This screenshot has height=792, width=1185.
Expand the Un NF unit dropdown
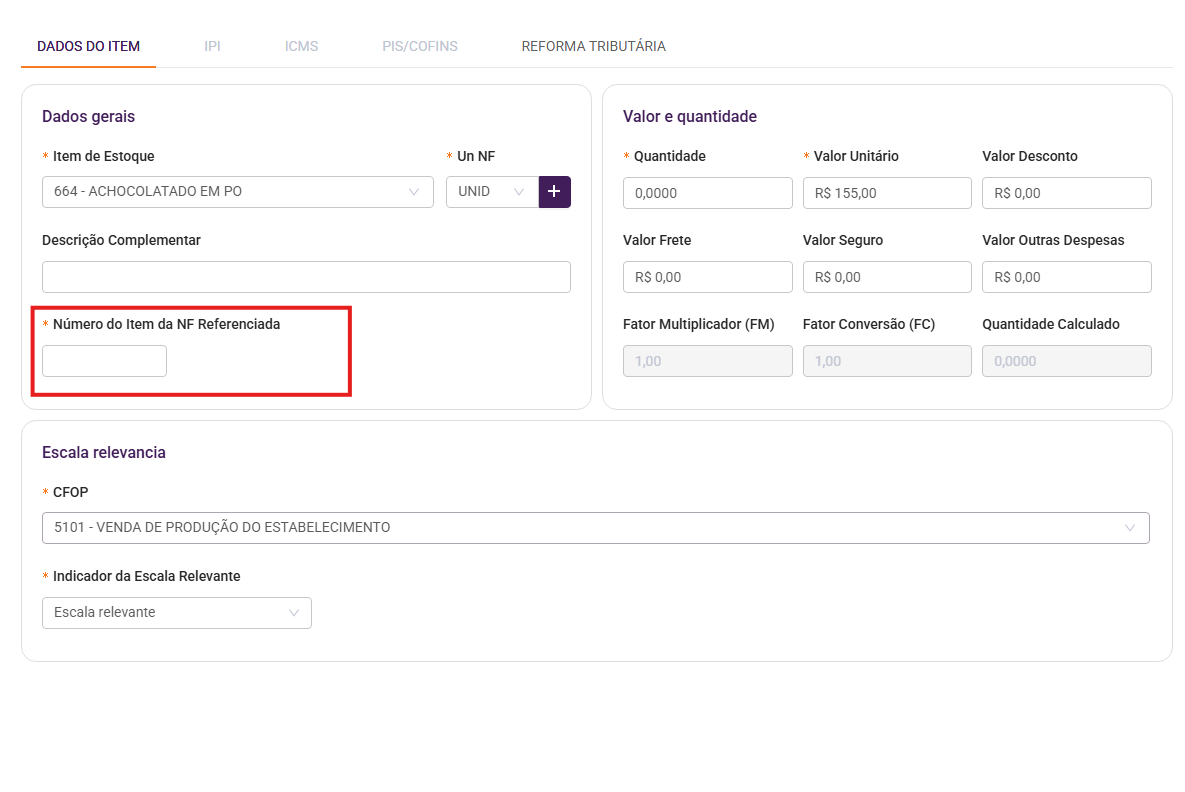[x=491, y=192]
